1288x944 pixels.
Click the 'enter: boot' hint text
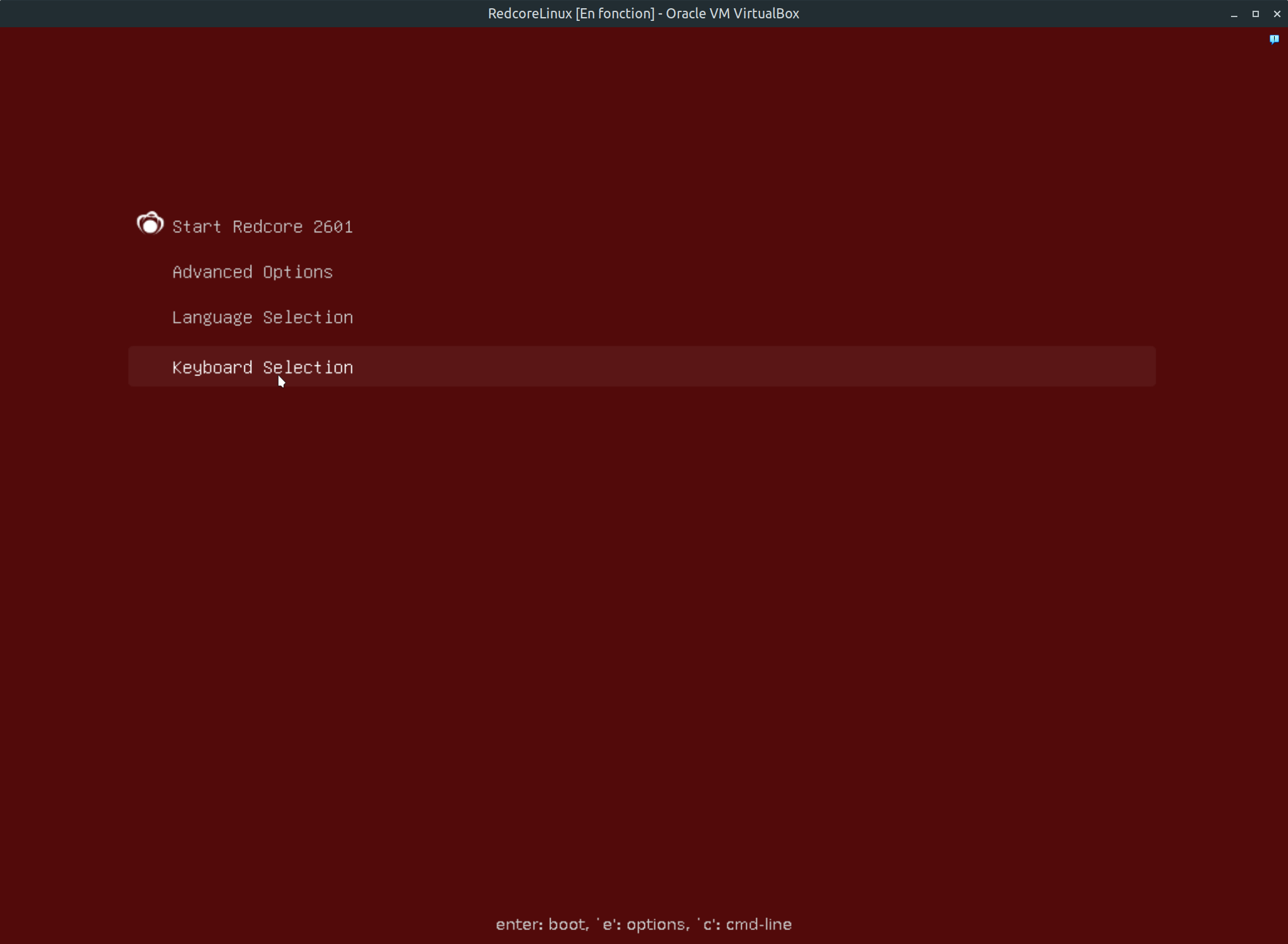click(541, 924)
